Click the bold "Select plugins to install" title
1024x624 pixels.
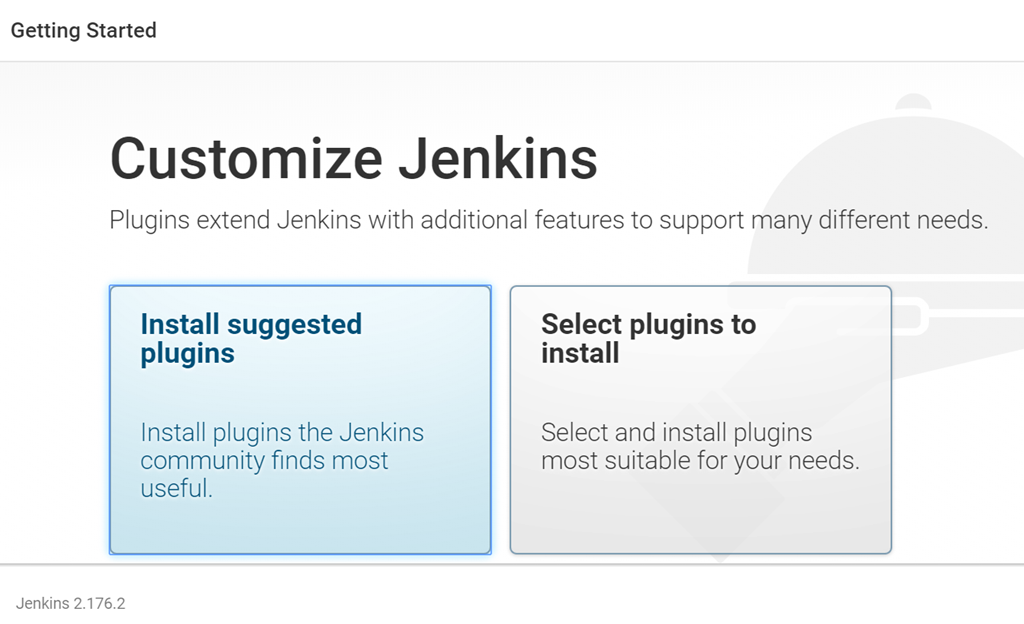[x=648, y=338]
